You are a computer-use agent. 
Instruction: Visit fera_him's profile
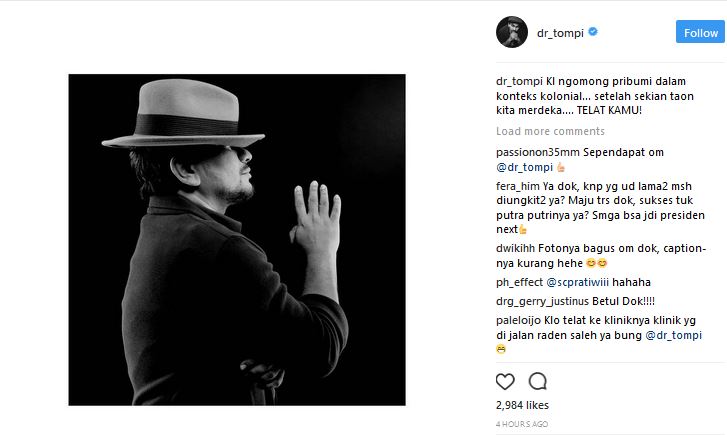click(x=518, y=186)
